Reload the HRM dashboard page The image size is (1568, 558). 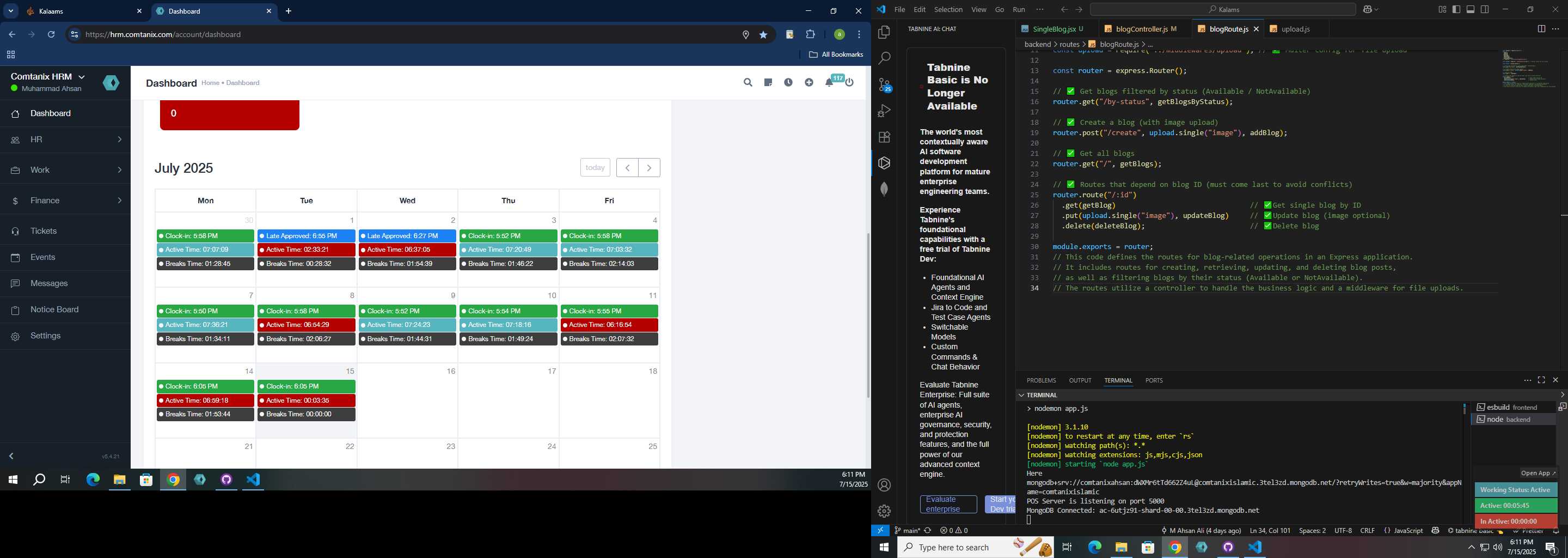coord(52,35)
